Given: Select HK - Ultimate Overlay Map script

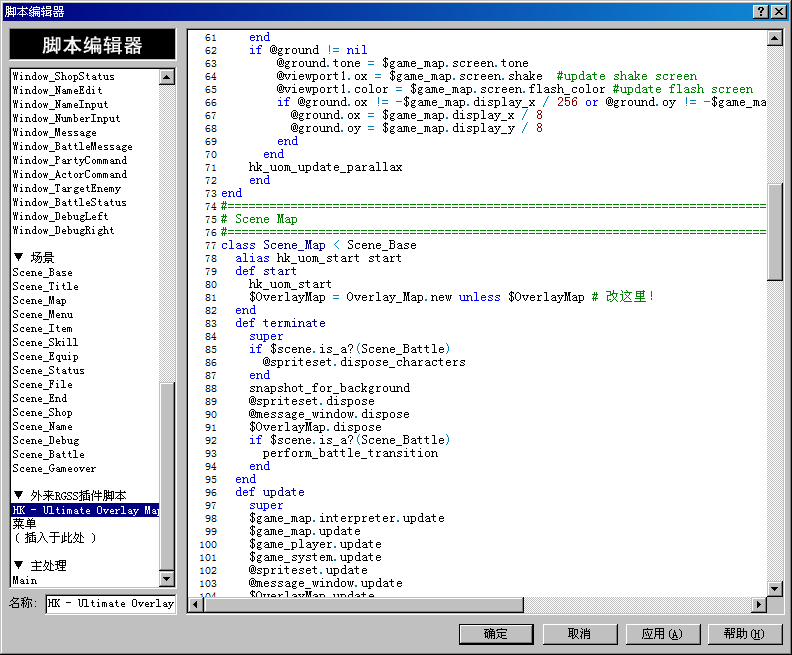Looking at the screenshot, I should (x=85, y=510).
